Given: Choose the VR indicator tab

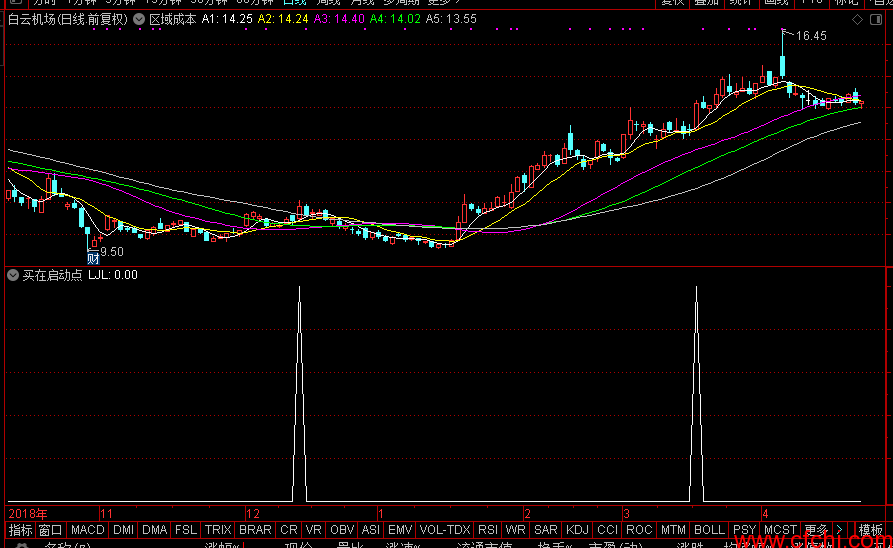Looking at the screenshot, I should coord(314,530).
